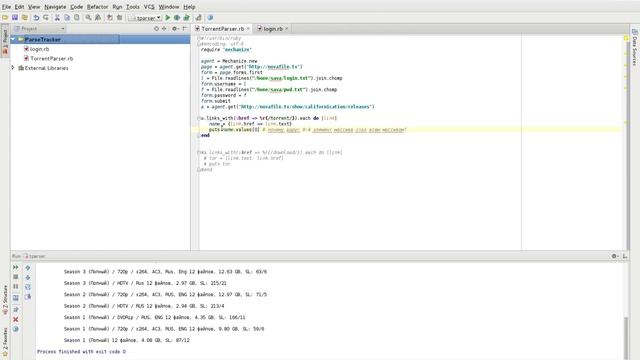Screen dimensions: 640x360
Task: Click the Paste clipboard icon
Action: 77,18
